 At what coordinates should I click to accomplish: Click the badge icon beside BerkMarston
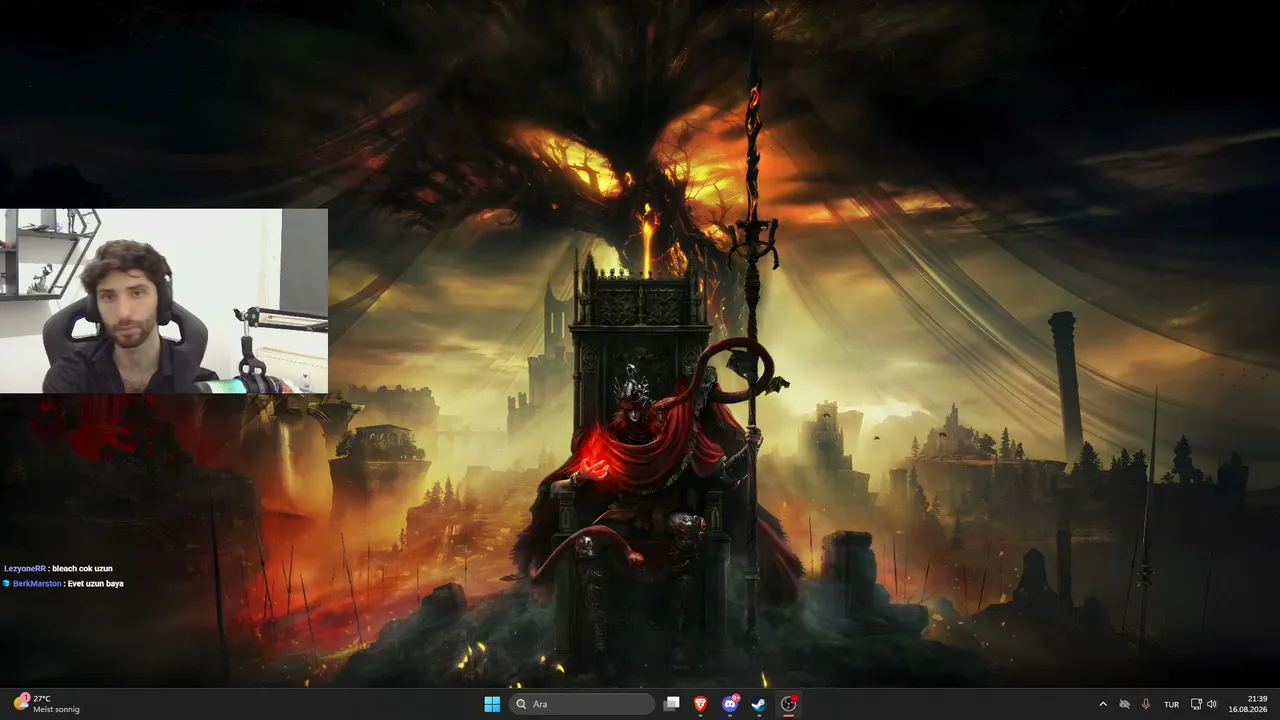[x=6, y=584]
